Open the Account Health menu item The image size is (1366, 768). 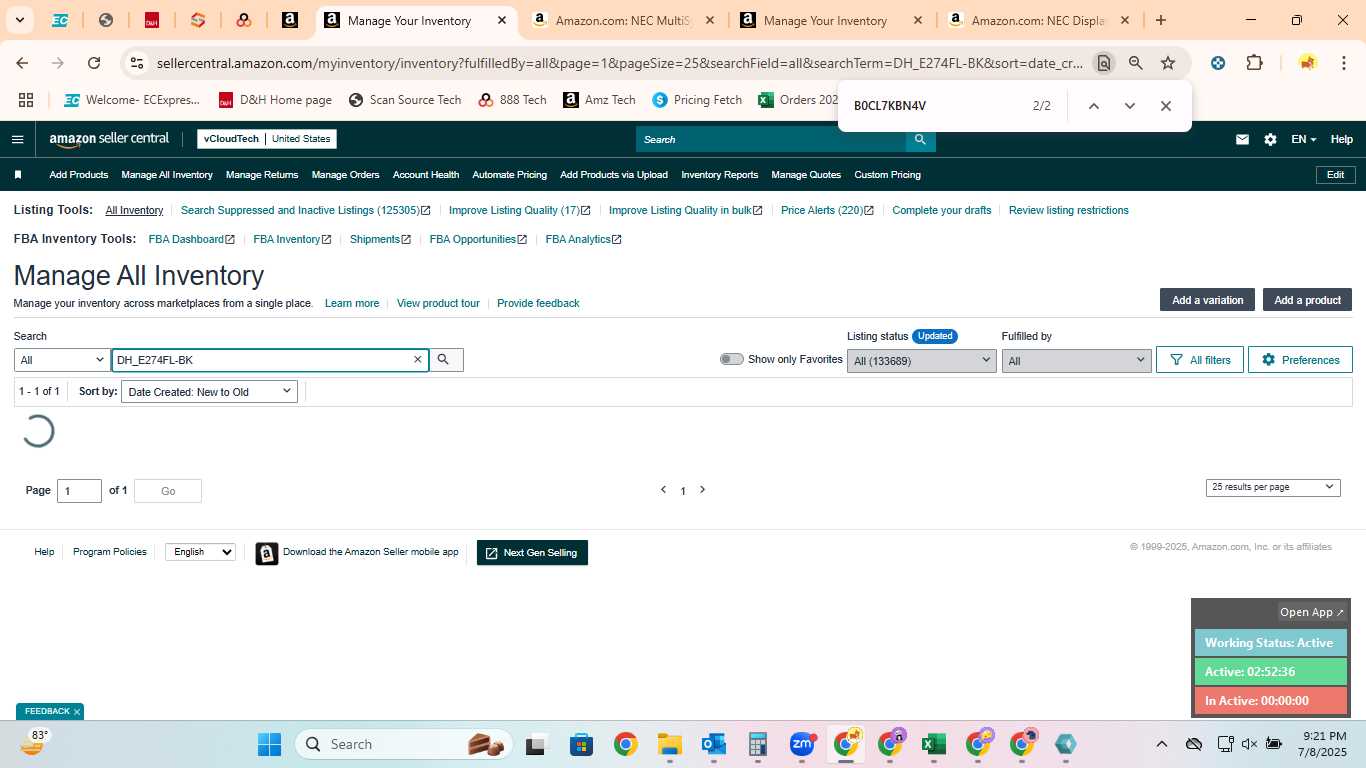[x=426, y=175]
